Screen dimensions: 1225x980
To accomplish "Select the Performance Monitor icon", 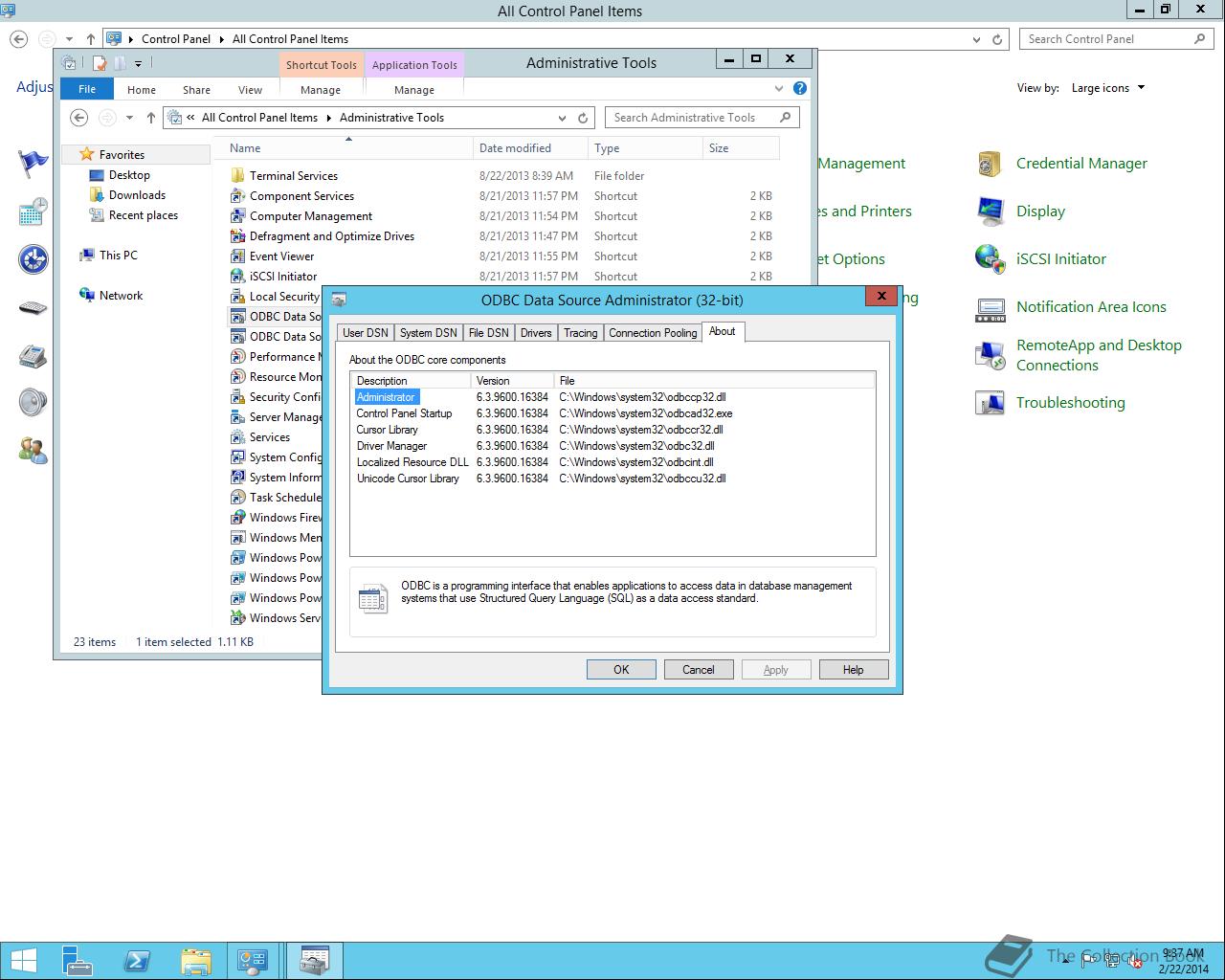I will pyautogui.click(x=238, y=357).
